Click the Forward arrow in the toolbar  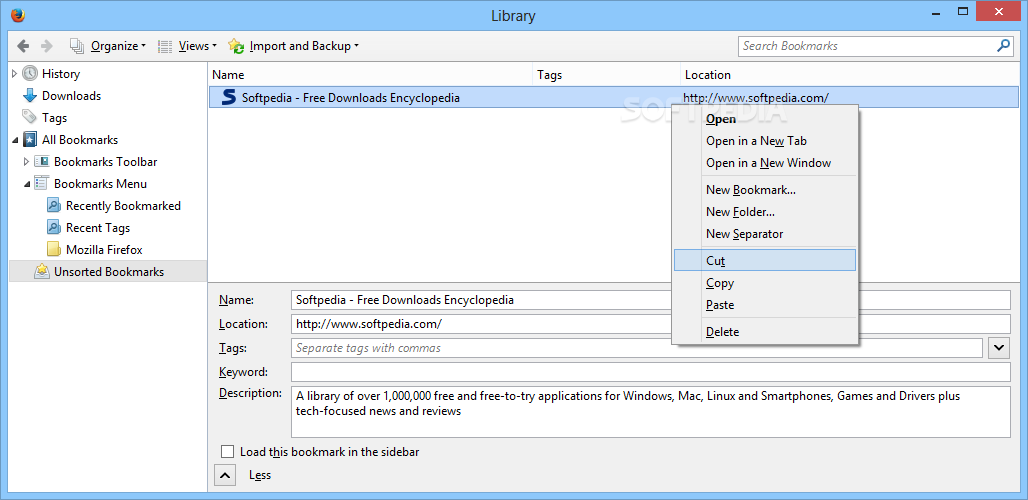click(47, 46)
